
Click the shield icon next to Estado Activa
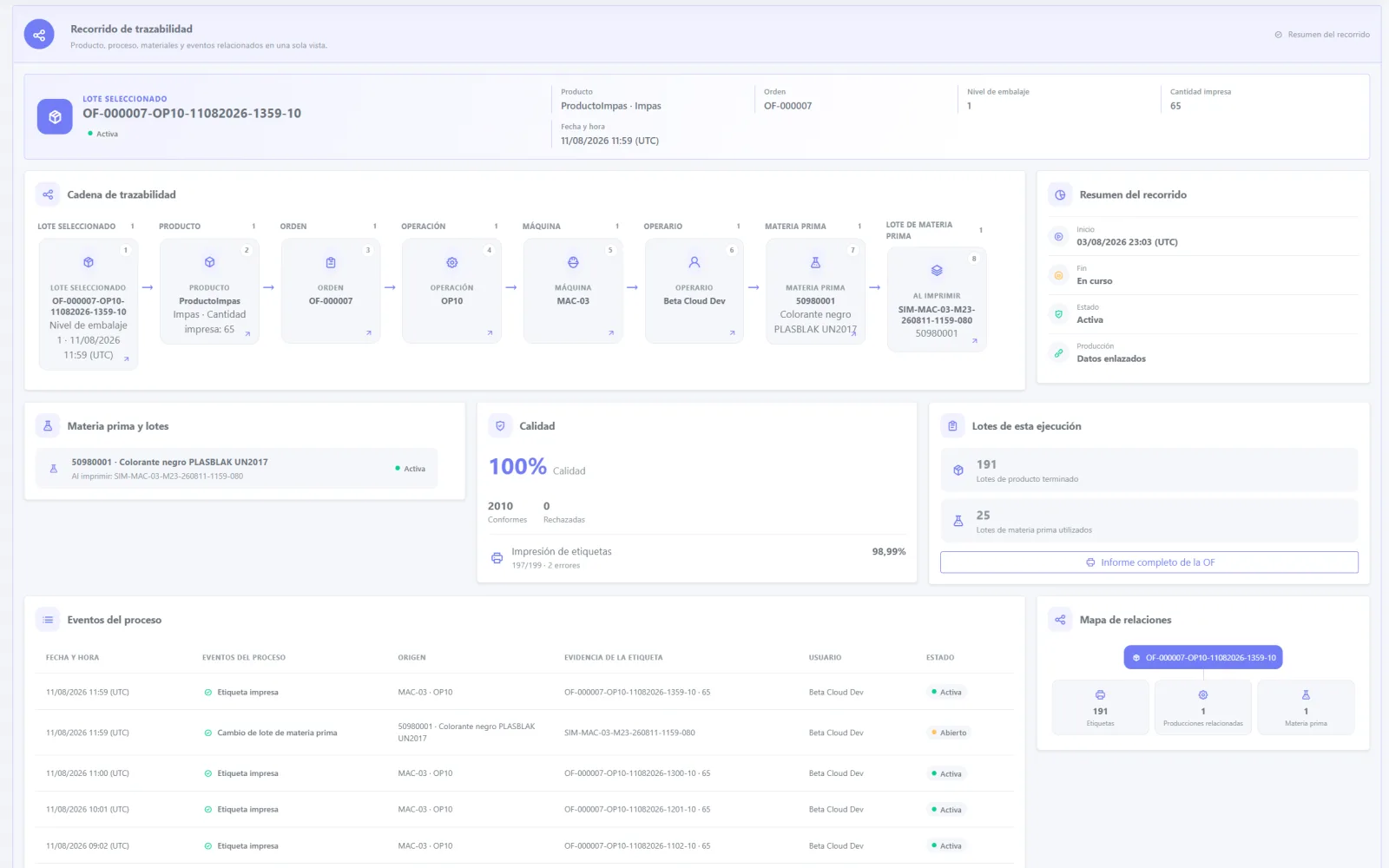point(1058,314)
